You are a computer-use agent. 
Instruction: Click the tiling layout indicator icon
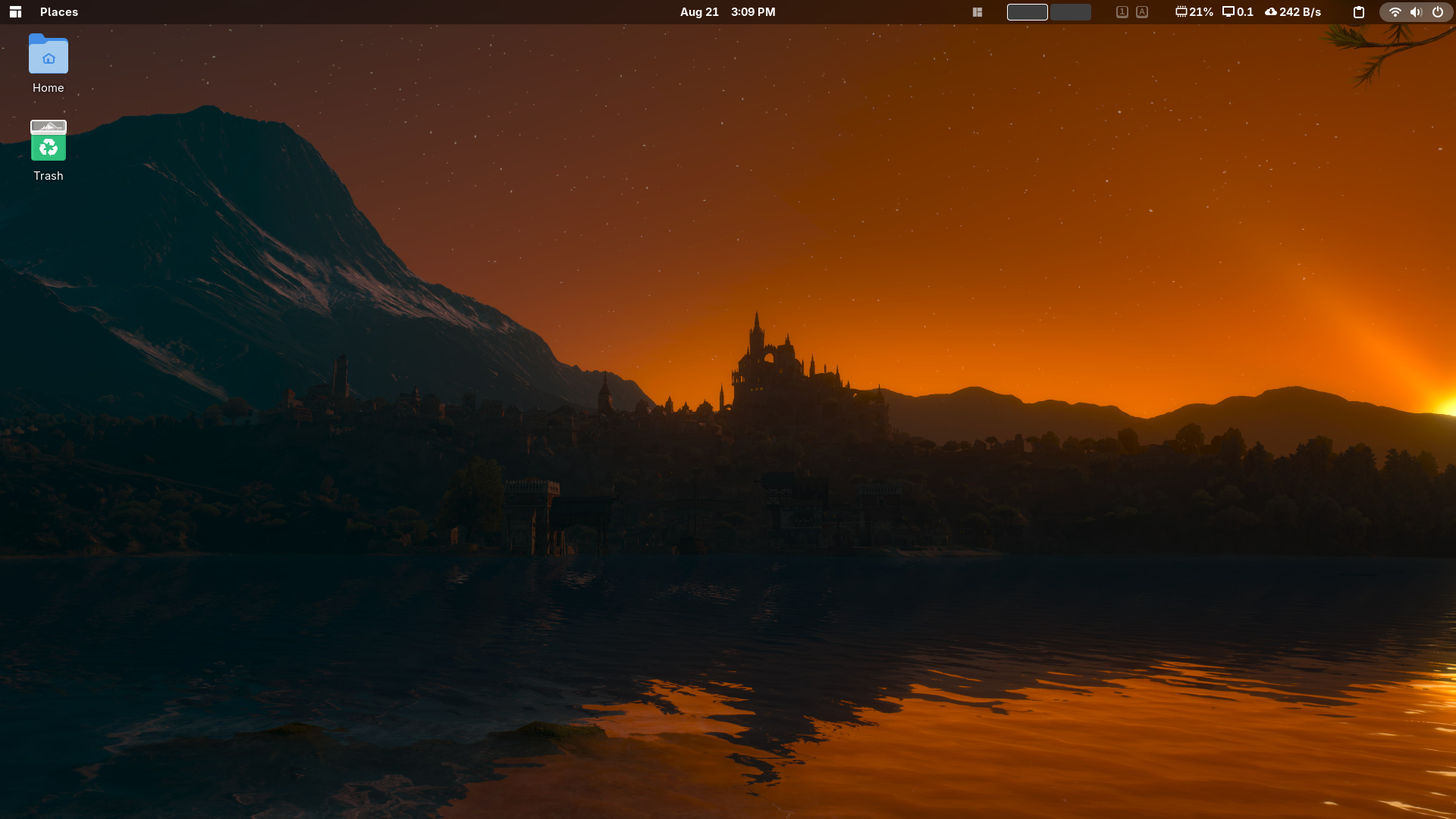(x=977, y=12)
